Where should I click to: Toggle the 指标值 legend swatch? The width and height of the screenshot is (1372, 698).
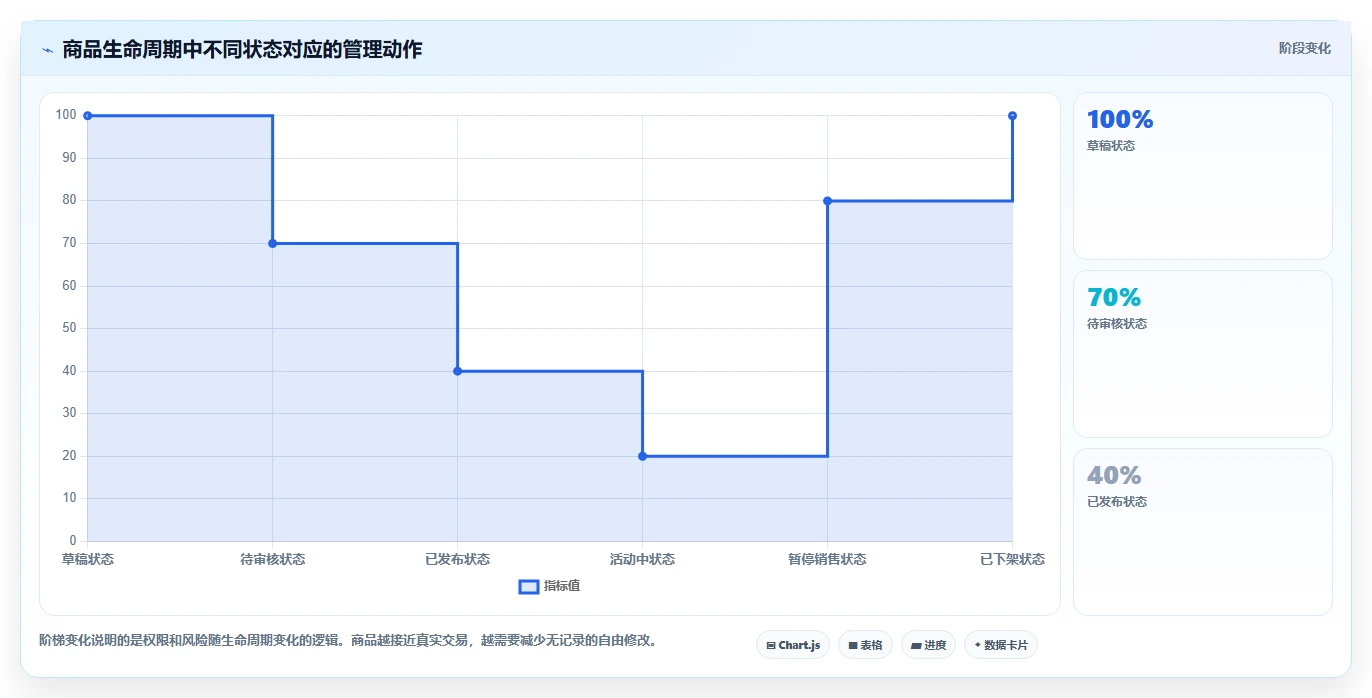[529, 587]
